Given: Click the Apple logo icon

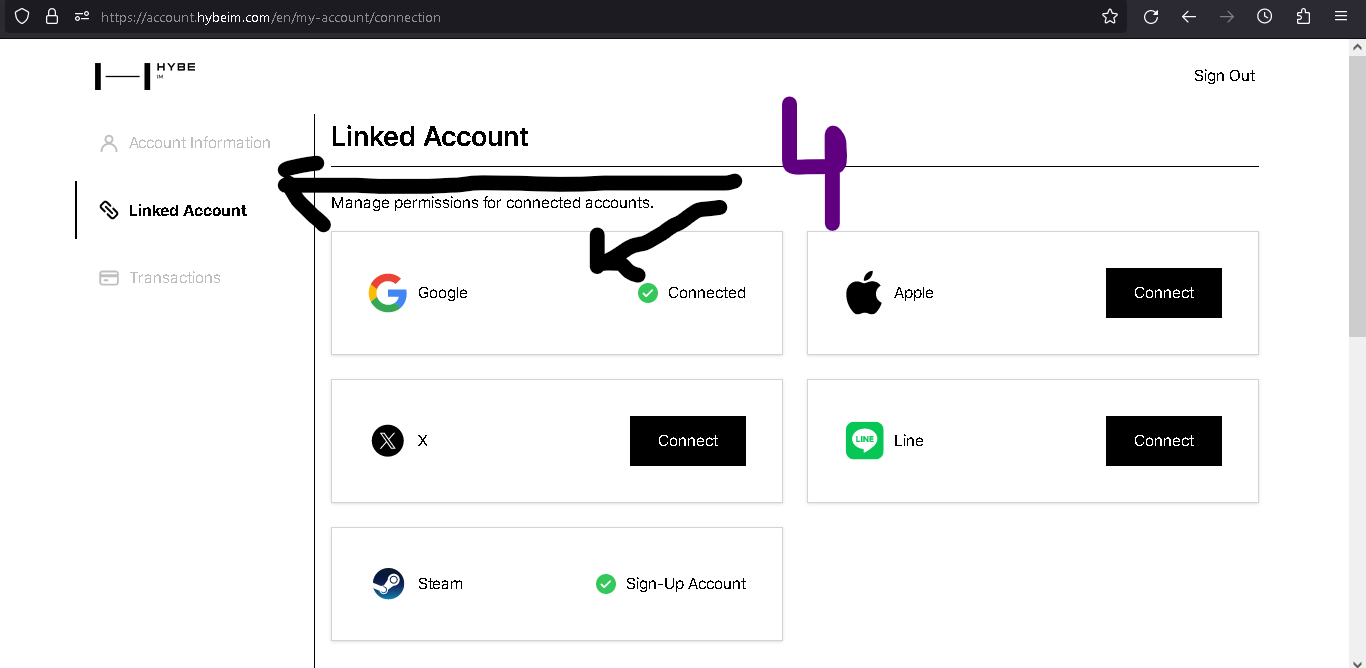Looking at the screenshot, I should point(863,293).
